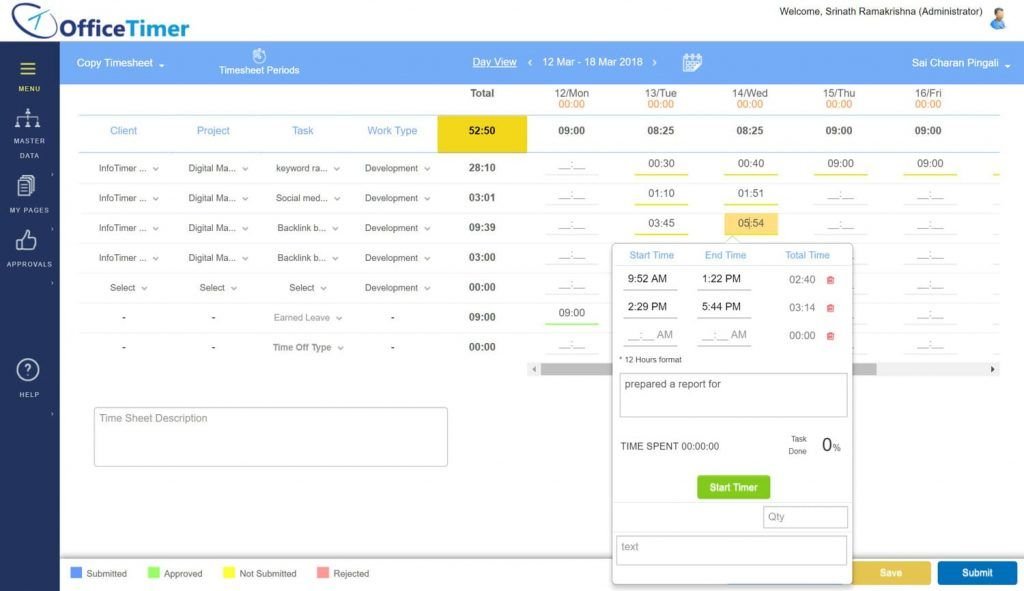Click the green Approved legend swatch
Viewport: 1024px width, 591px height.
click(x=156, y=572)
